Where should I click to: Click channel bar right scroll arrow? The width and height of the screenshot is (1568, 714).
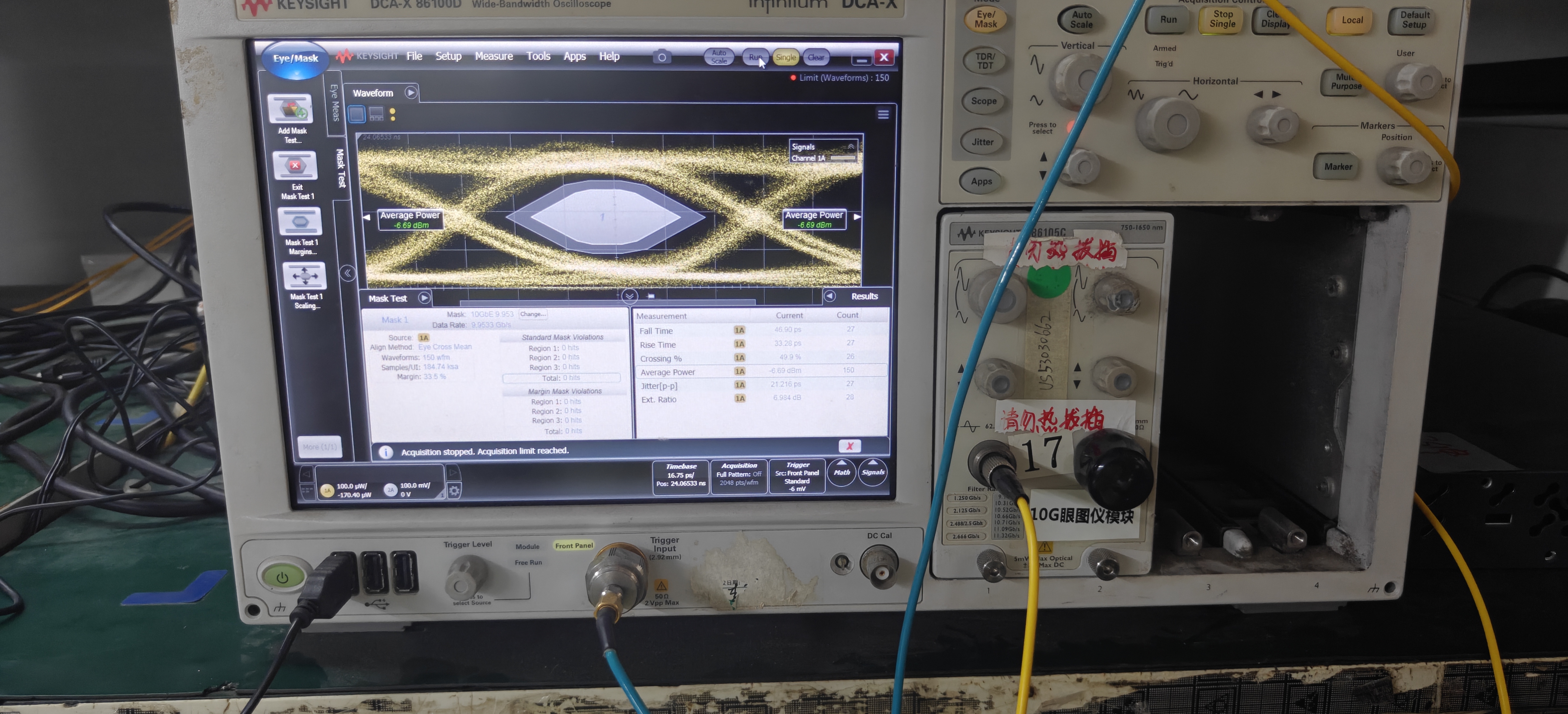453,472
